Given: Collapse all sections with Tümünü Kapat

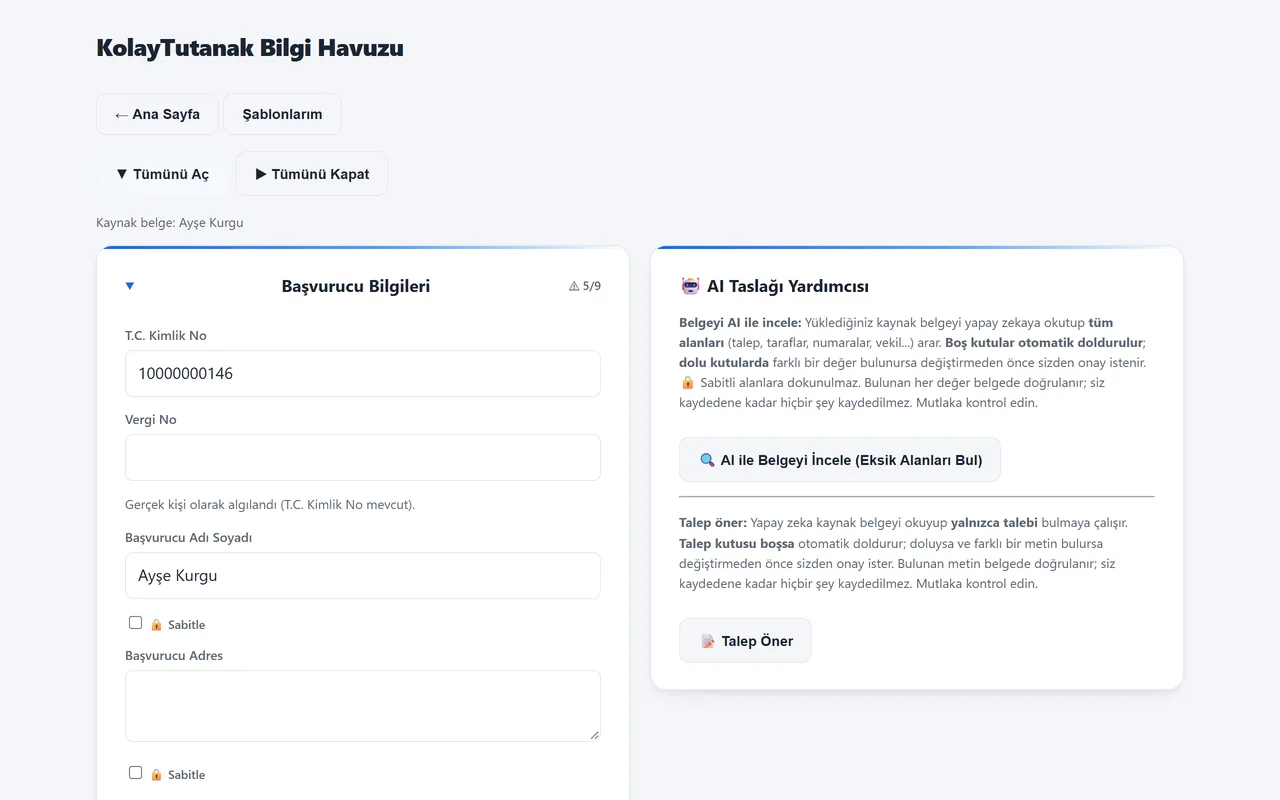Looking at the screenshot, I should click(312, 174).
